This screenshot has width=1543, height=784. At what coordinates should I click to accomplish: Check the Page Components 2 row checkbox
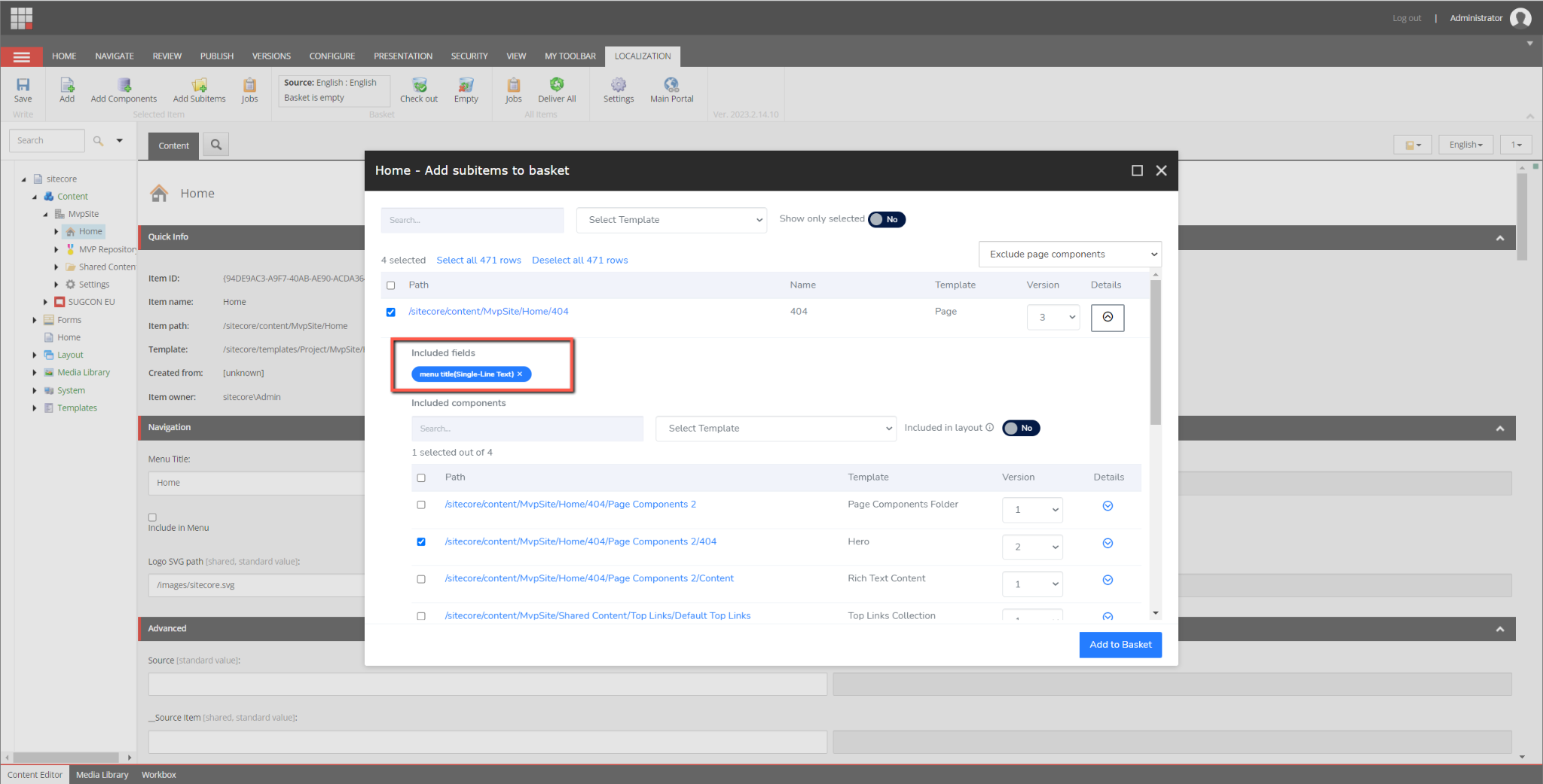click(421, 505)
